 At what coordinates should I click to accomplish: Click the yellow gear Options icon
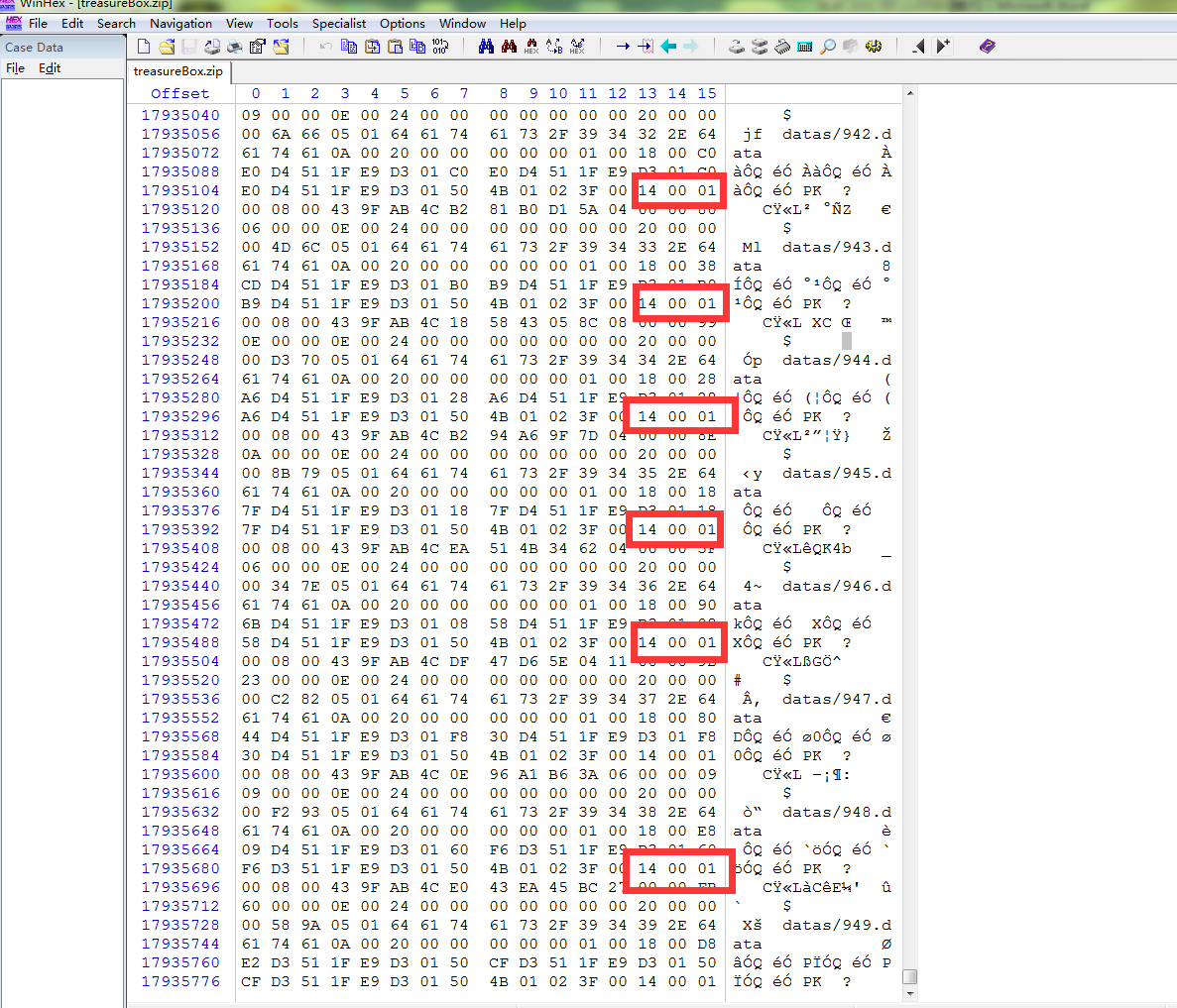pyautogui.click(x=874, y=47)
